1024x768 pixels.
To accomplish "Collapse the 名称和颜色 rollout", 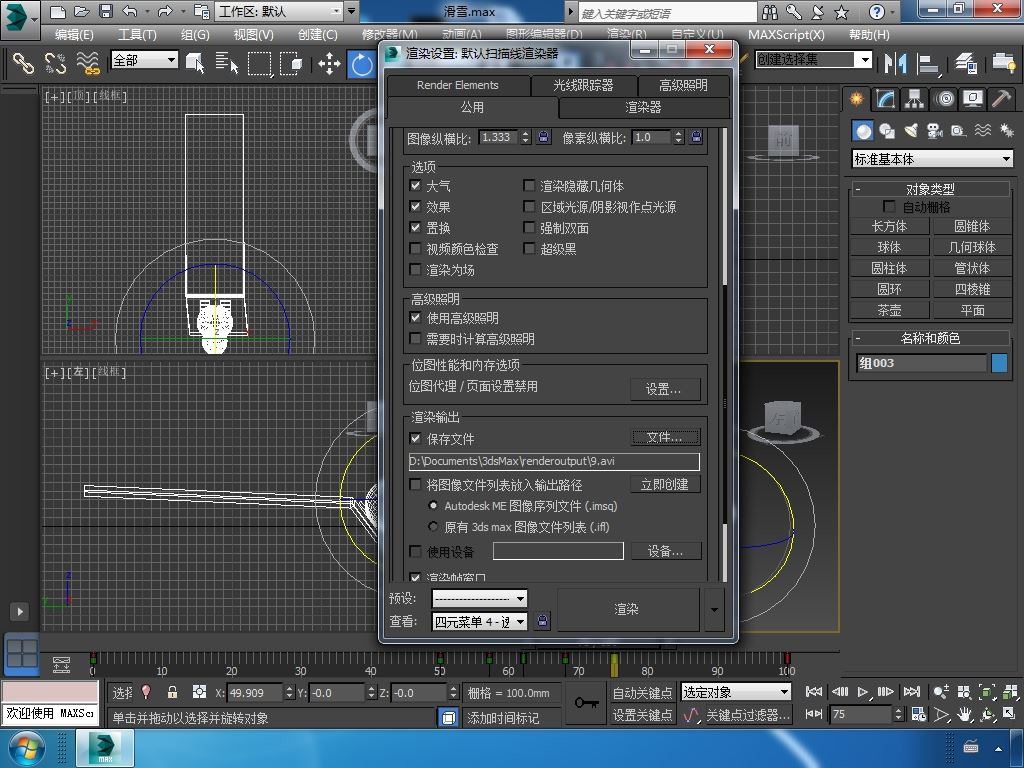I will [930, 338].
